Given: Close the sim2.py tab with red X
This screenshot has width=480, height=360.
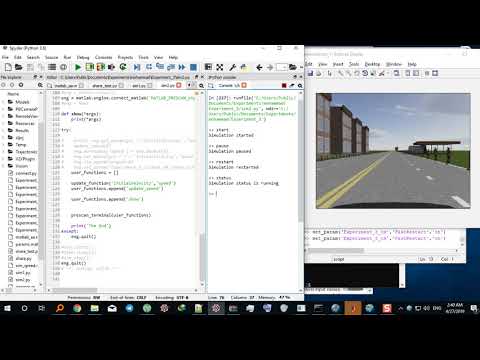Looking at the screenshot, I should tap(178, 86).
